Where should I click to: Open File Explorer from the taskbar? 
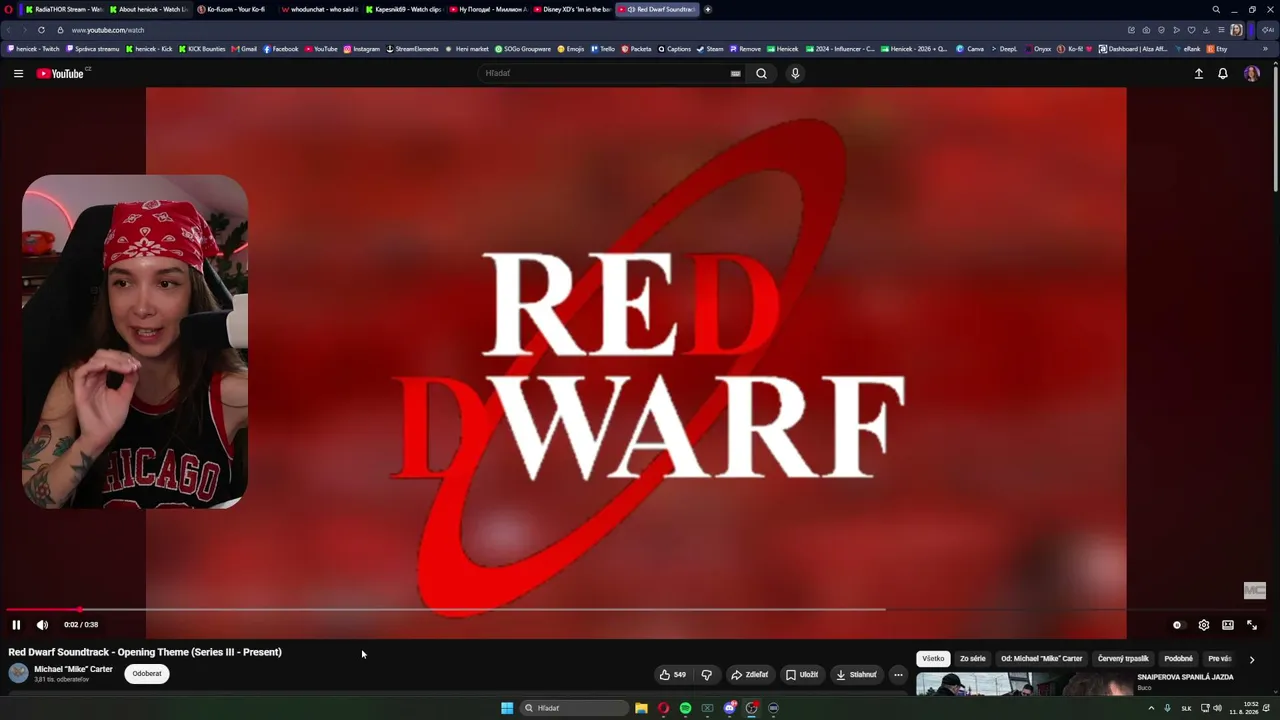[x=641, y=708]
